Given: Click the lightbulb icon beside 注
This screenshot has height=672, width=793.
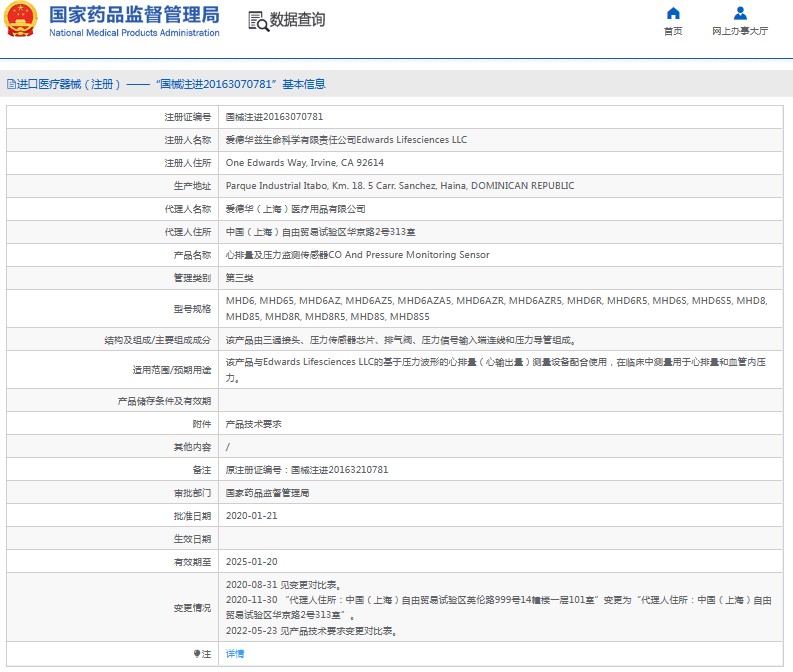Looking at the screenshot, I should click(197, 654).
